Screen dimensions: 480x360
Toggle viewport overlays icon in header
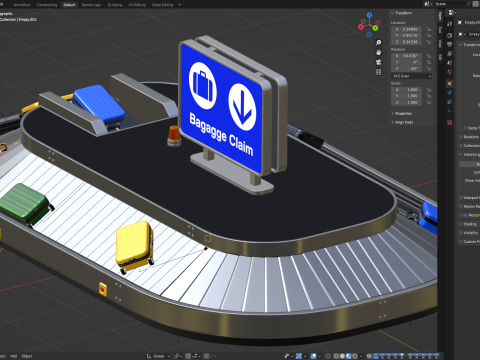(313, 356)
